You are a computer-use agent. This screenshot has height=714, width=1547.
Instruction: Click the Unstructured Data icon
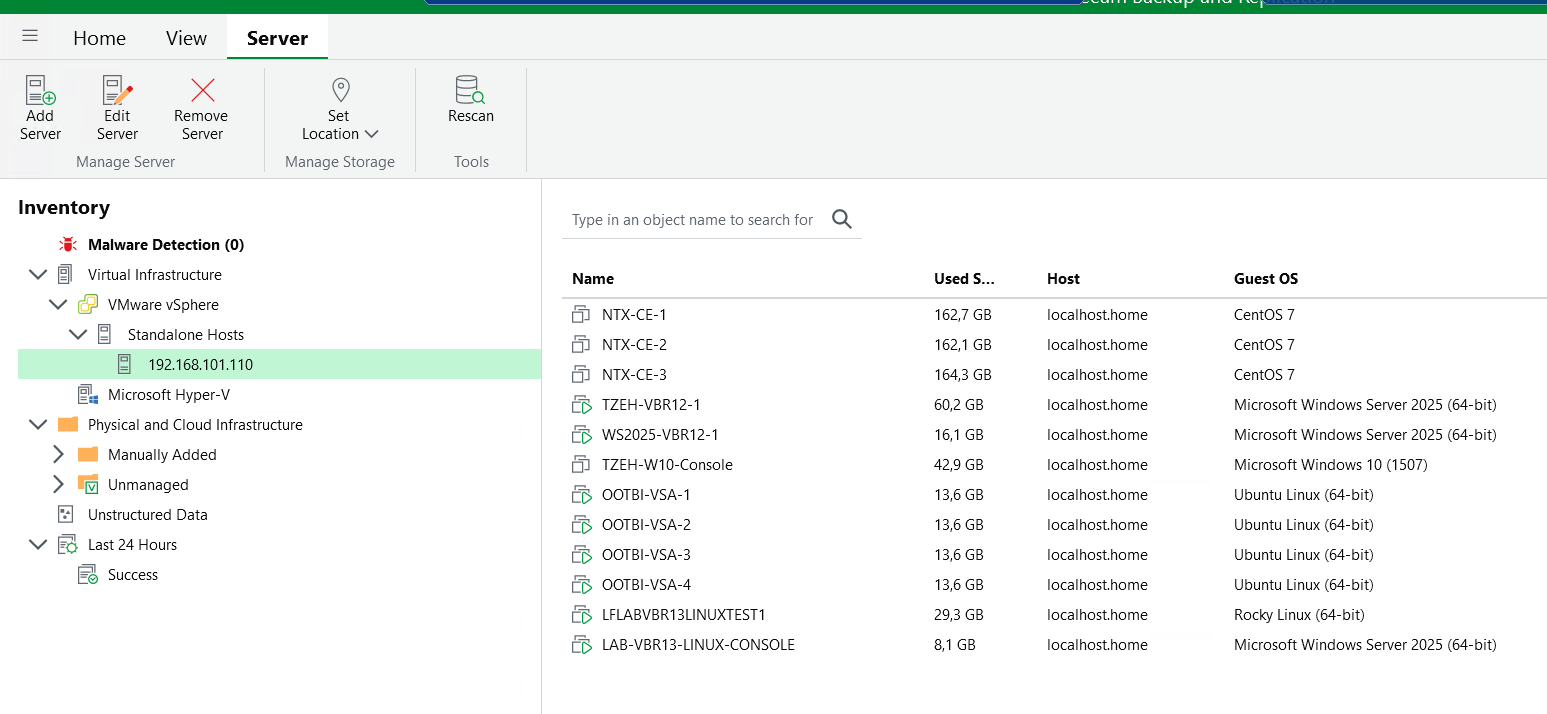[64, 514]
